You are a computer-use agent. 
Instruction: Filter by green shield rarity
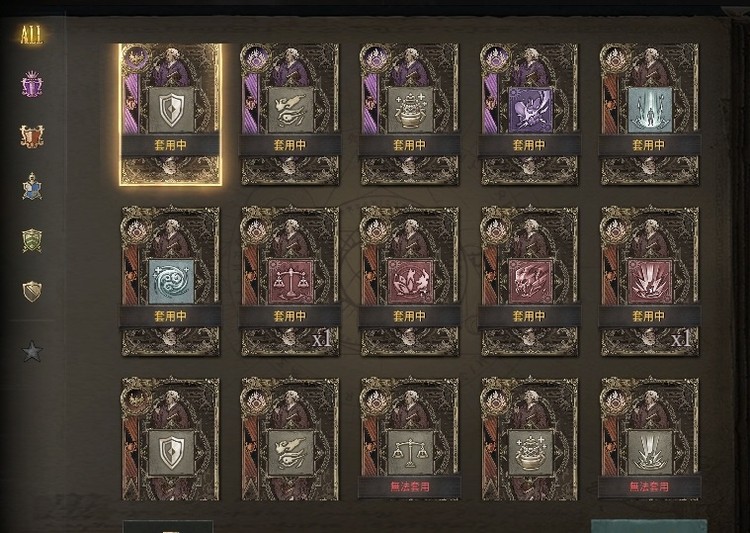tap(32, 240)
